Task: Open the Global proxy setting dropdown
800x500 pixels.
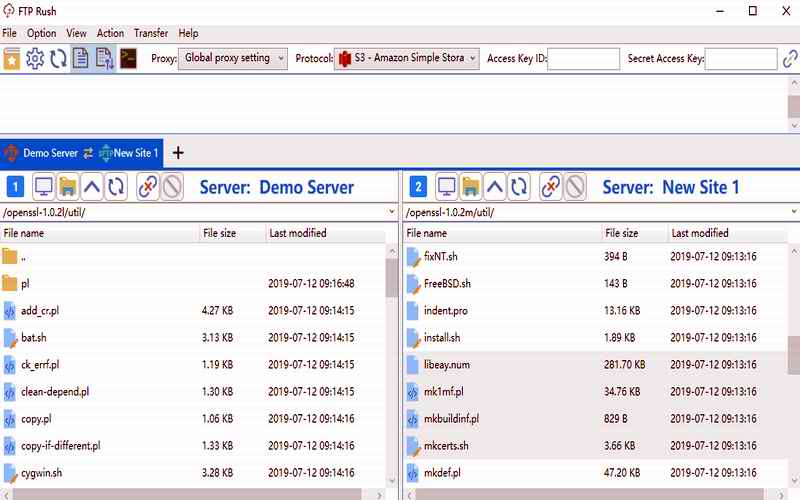Action: 234,59
